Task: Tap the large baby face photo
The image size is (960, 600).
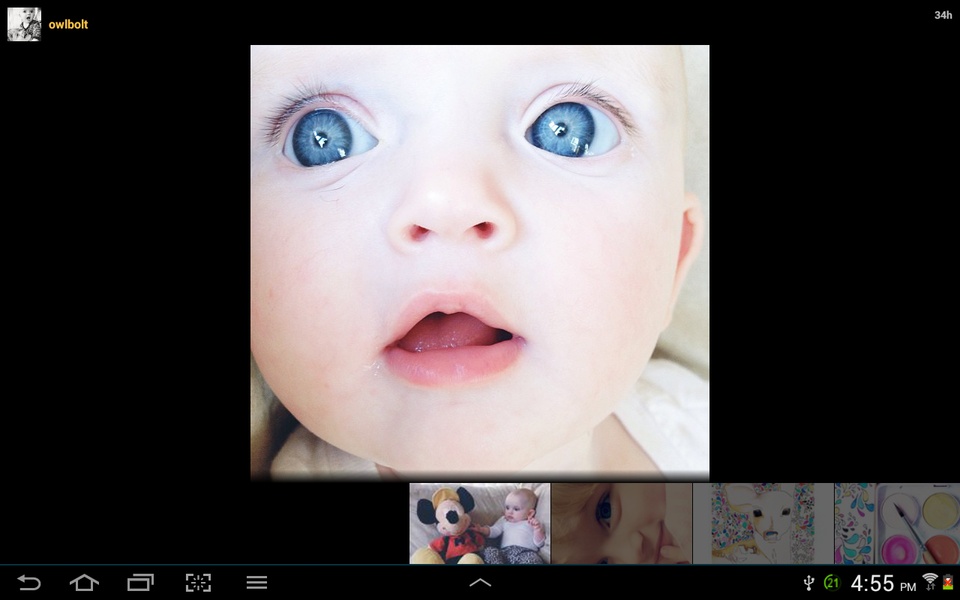Action: 480,262
